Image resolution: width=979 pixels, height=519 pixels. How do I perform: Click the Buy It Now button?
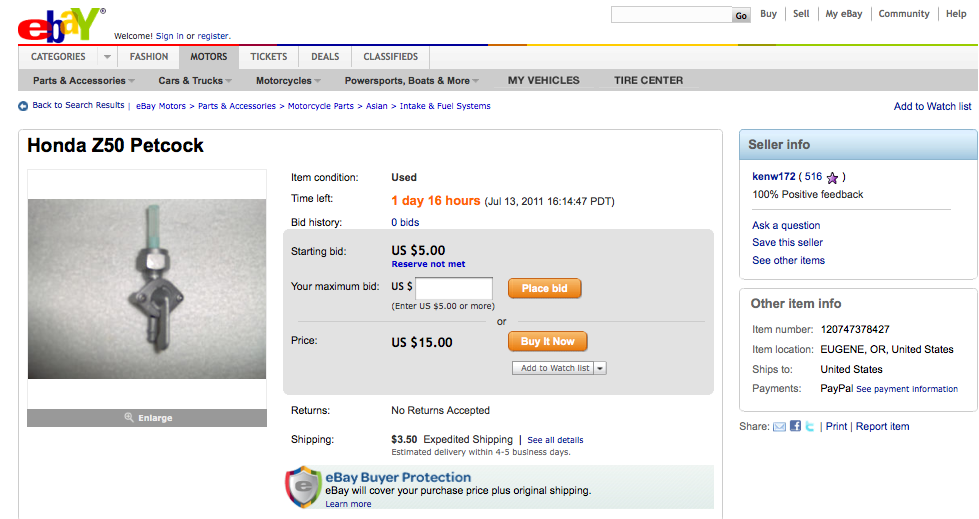point(548,342)
